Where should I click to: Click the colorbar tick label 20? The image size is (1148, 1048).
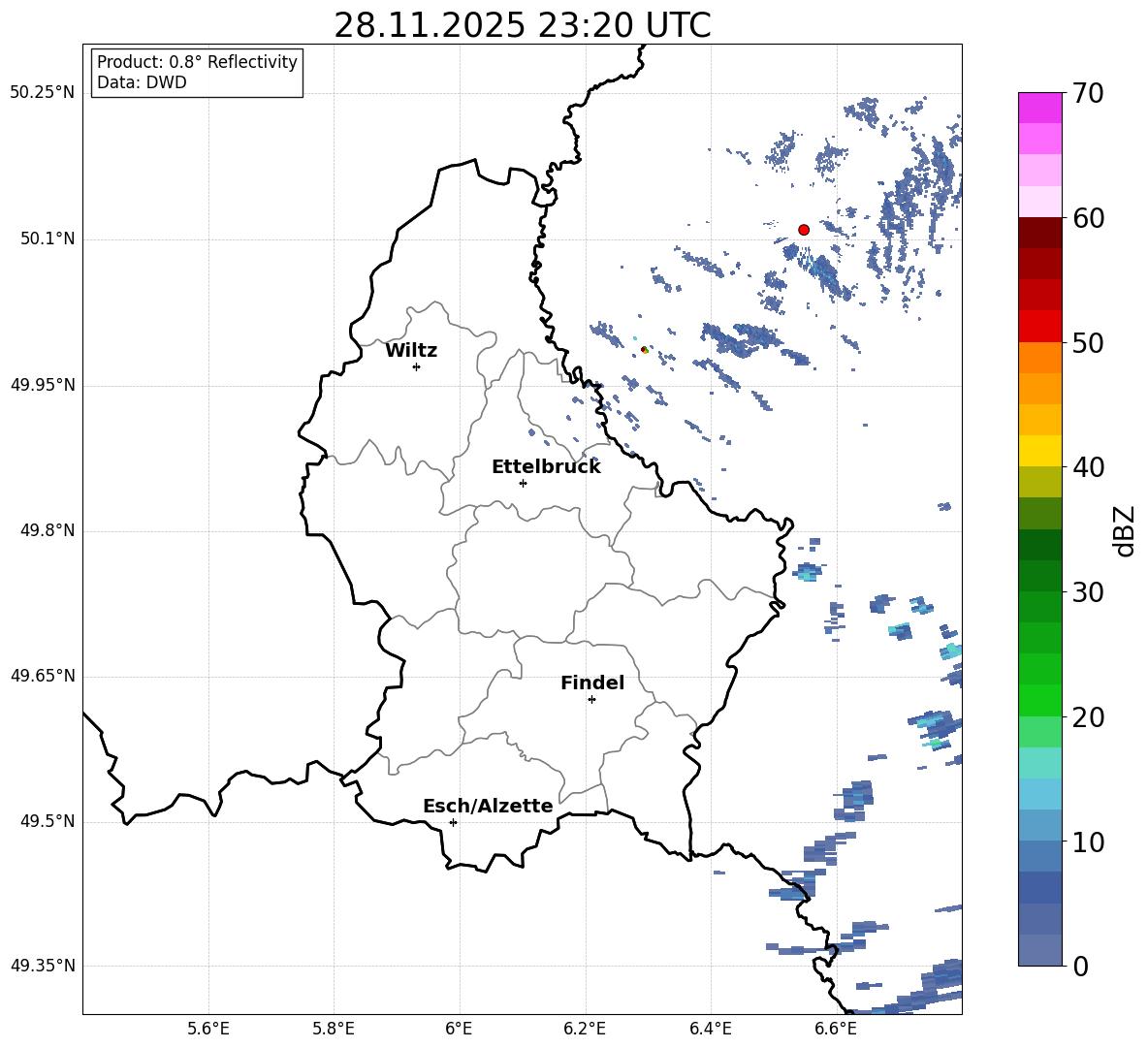click(1088, 717)
